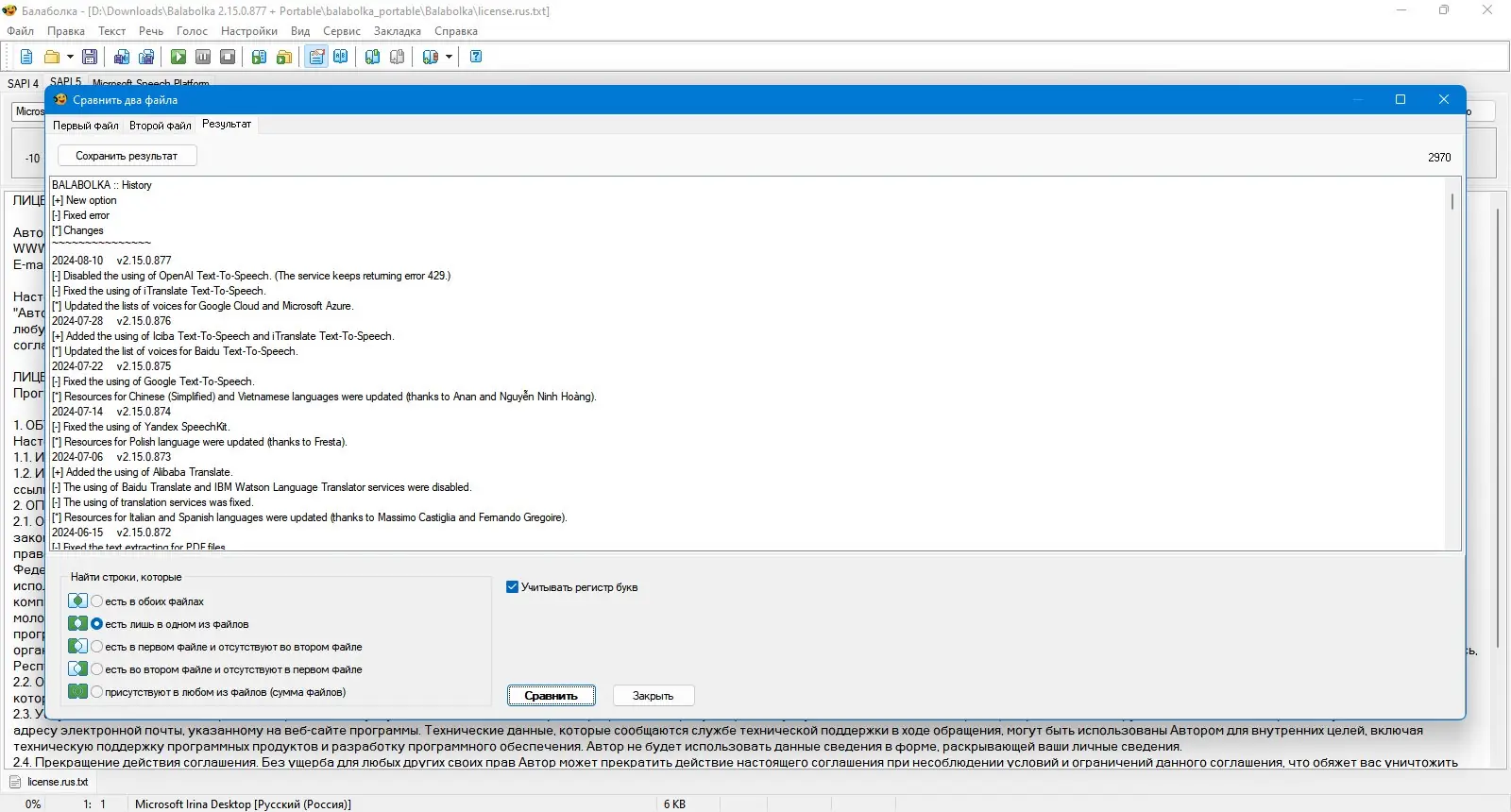Select radio 'присутствуют в любом из файлов'
Viewport: 1511px width, 812px height.
tap(96, 692)
